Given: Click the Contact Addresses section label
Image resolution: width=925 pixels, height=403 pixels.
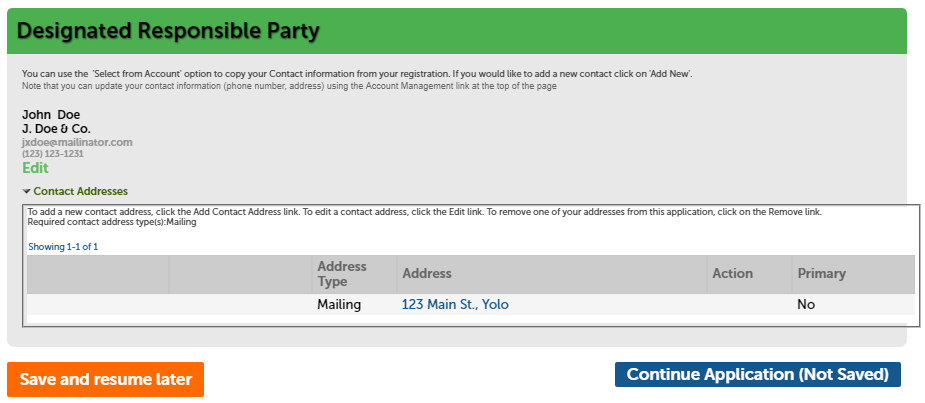Looking at the screenshot, I should click(x=80, y=191).
